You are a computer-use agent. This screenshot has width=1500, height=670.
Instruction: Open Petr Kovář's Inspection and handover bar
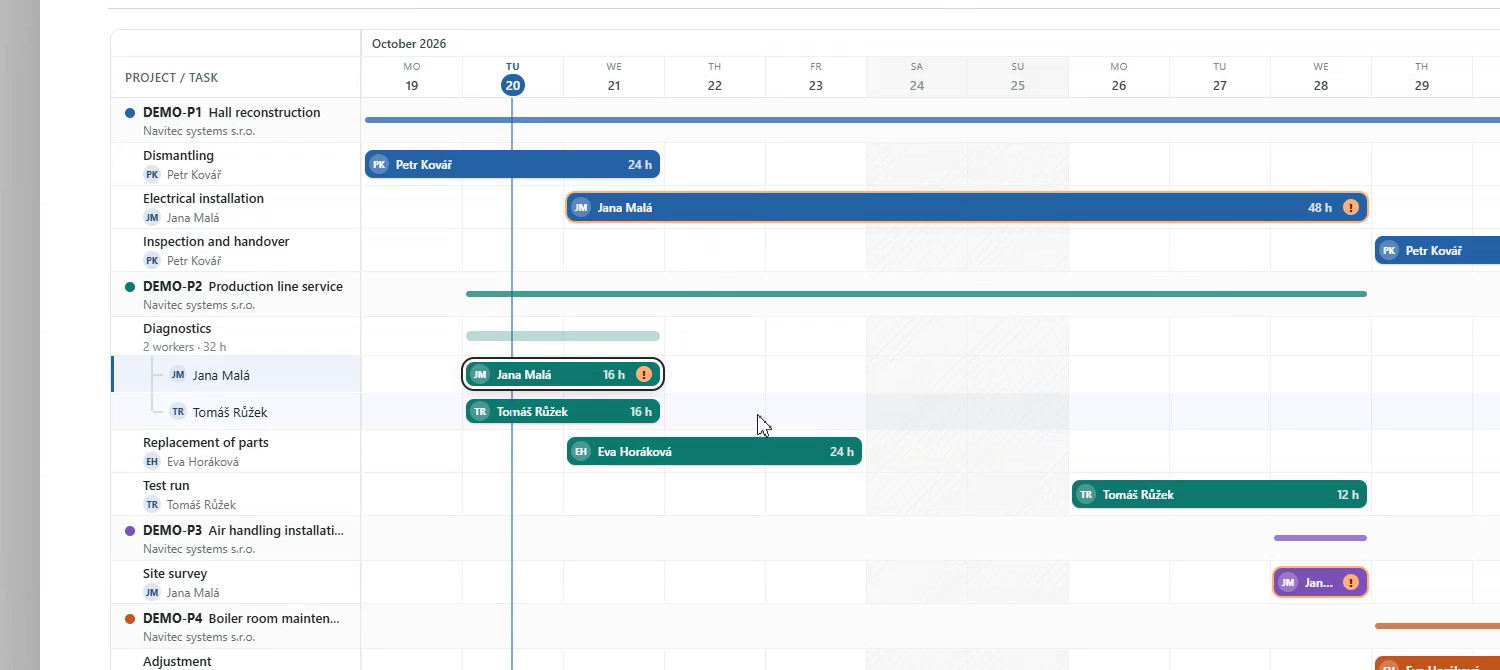1438,251
